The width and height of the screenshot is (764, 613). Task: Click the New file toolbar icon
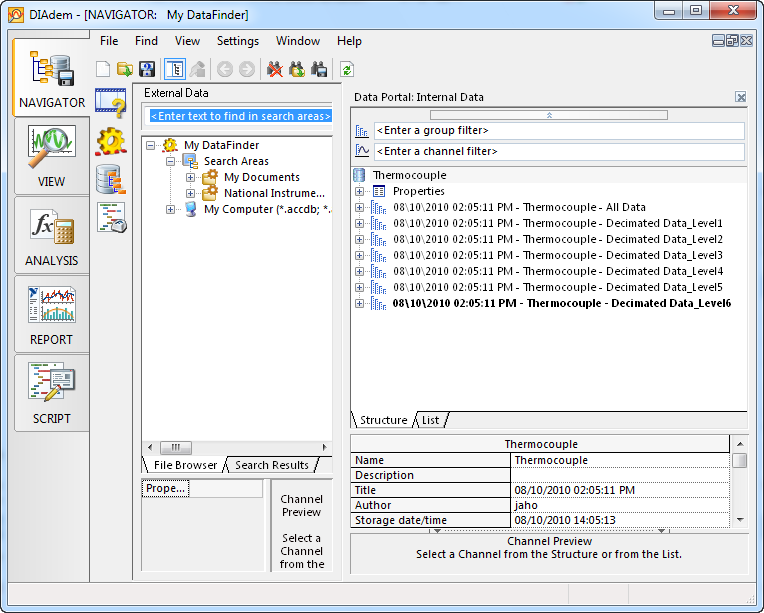pos(103,69)
